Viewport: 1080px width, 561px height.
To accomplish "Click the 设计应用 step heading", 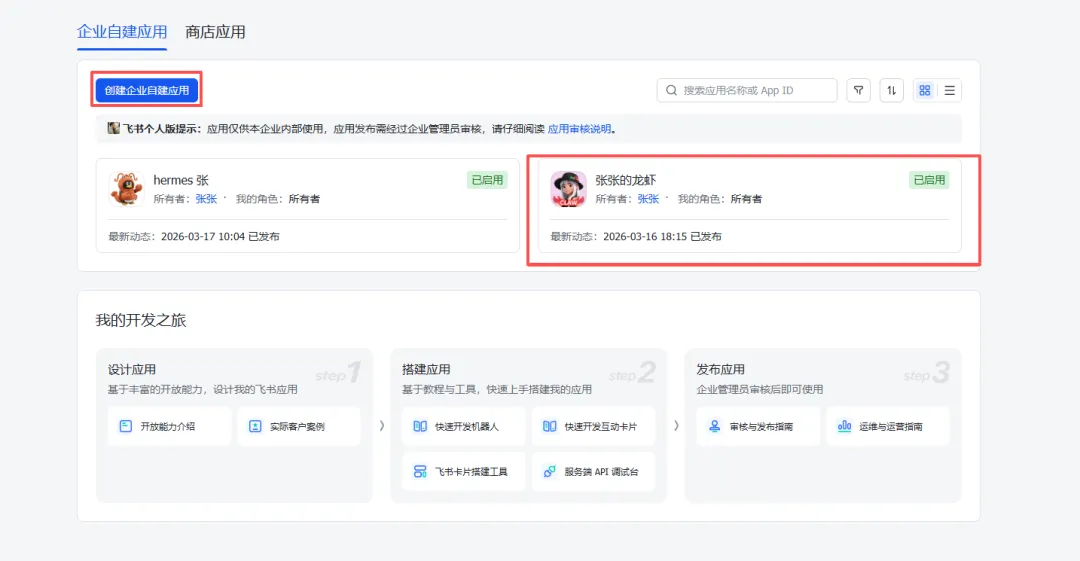I will (x=132, y=369).
